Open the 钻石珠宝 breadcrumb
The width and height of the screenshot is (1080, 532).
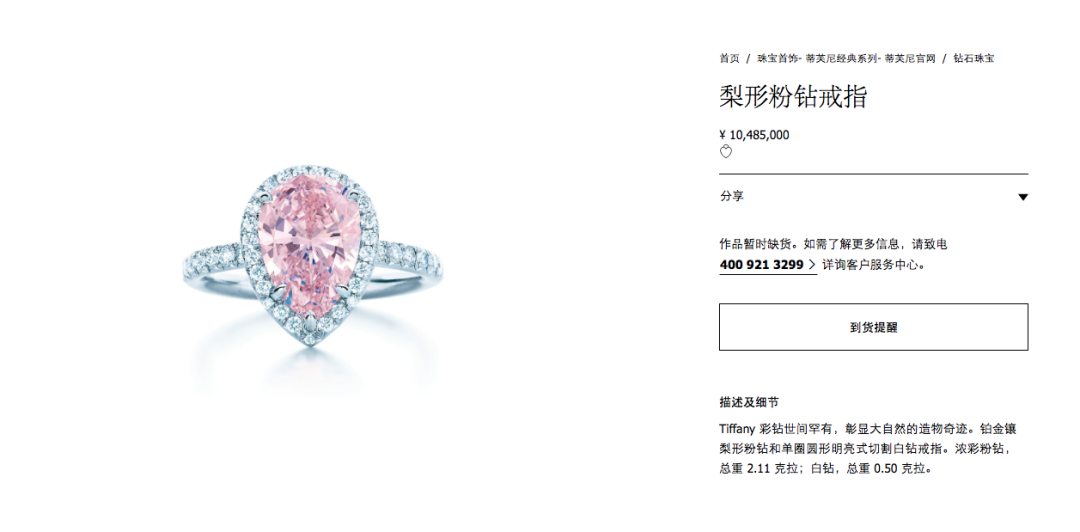974,59
